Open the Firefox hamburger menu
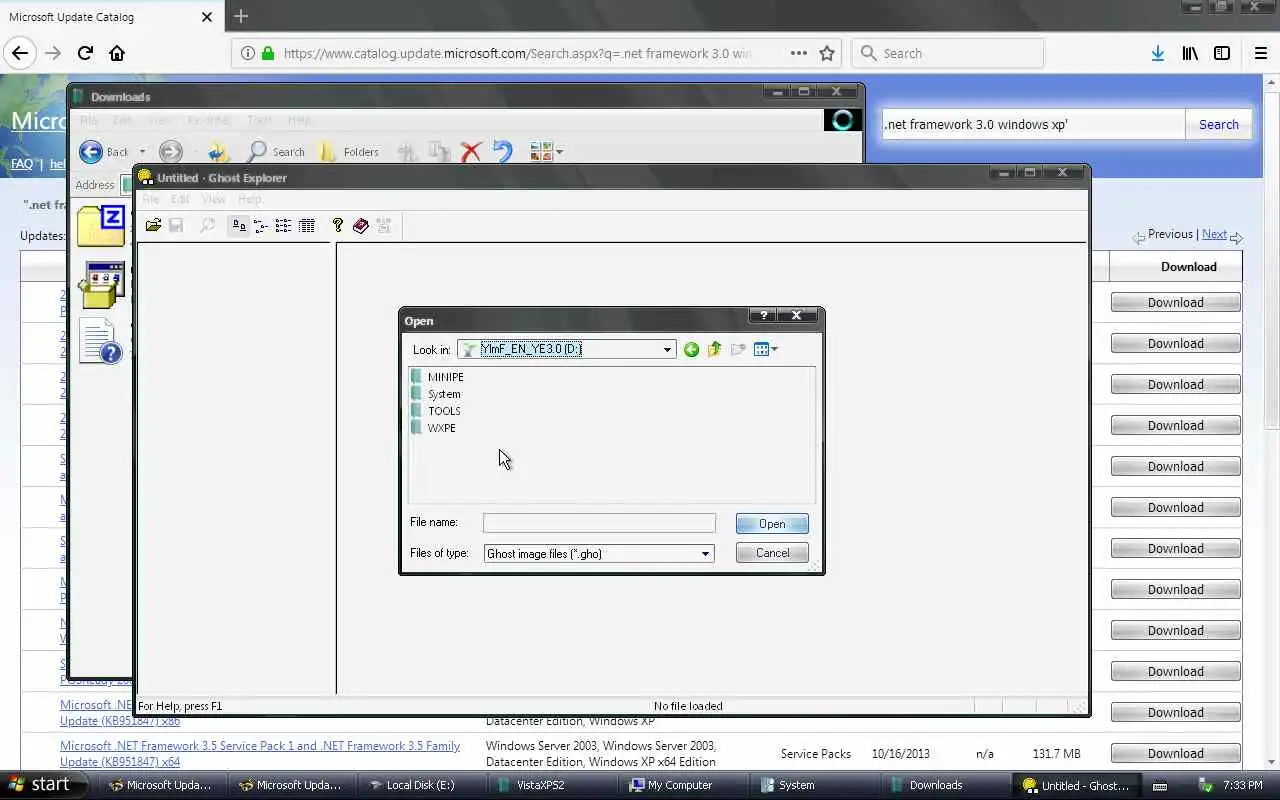 [1261, 53]
